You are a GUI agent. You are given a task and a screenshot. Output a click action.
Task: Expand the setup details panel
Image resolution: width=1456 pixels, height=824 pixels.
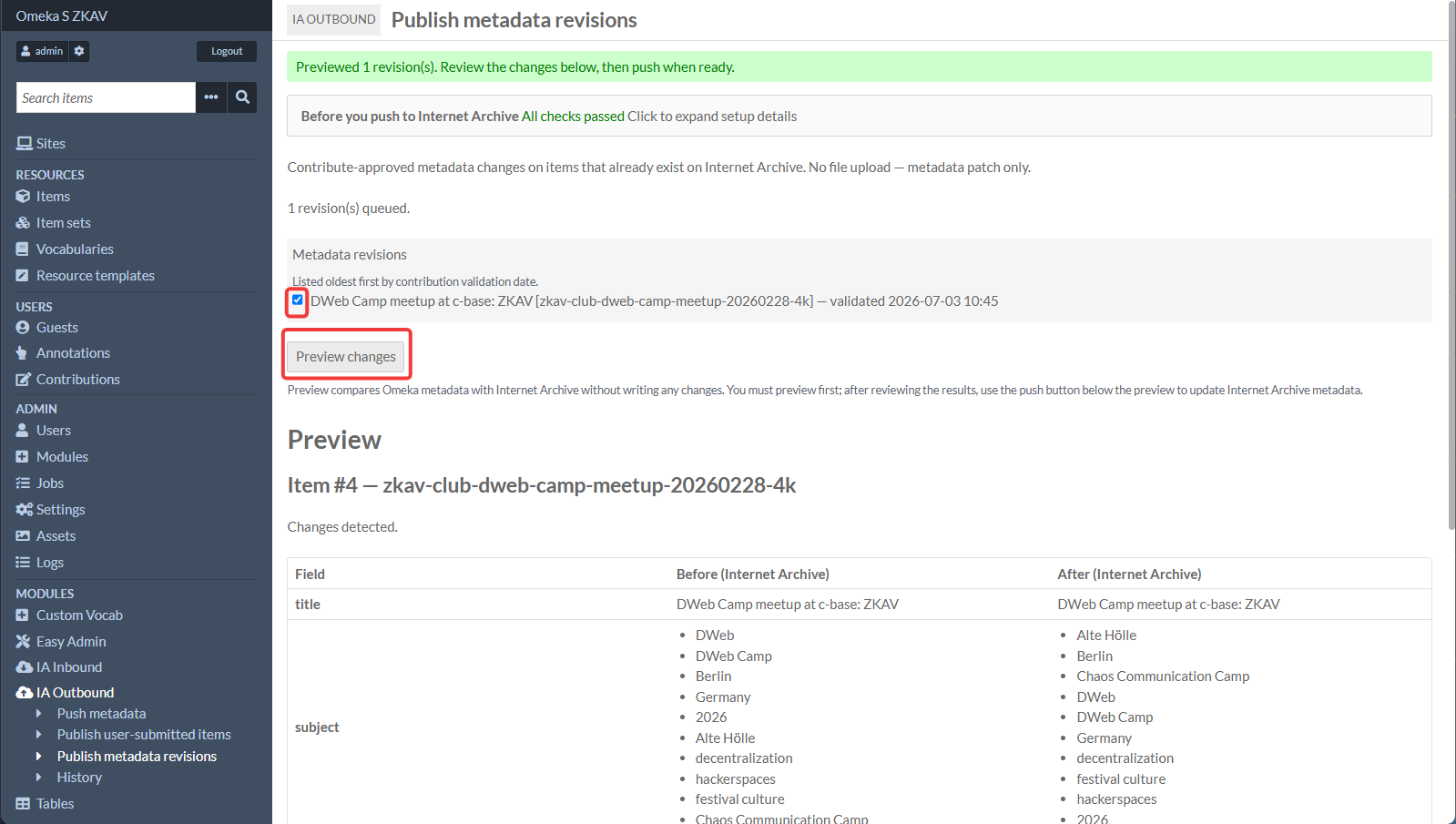859,116
